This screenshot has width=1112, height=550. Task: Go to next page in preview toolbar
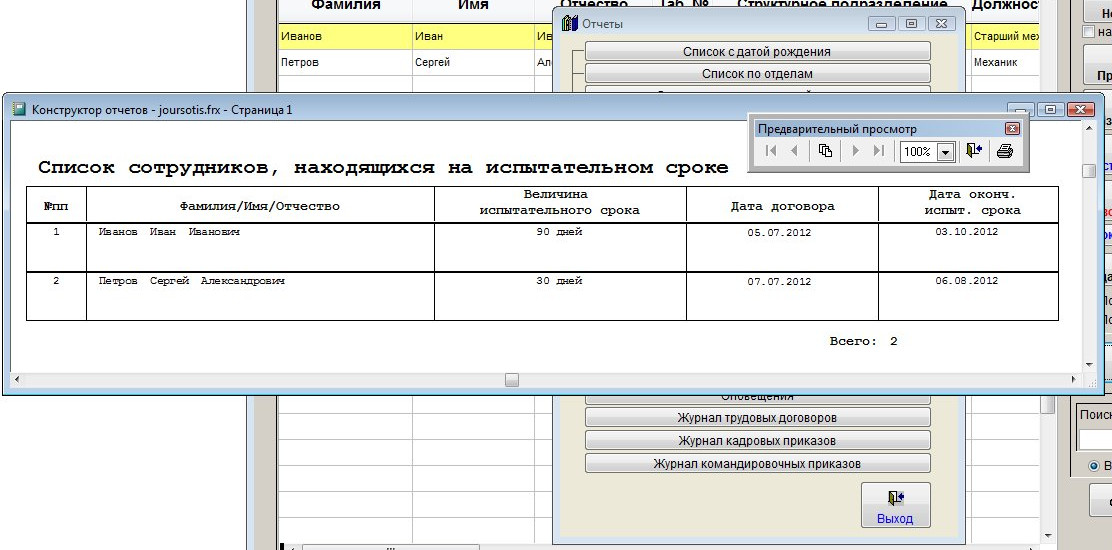coord(856,151)
